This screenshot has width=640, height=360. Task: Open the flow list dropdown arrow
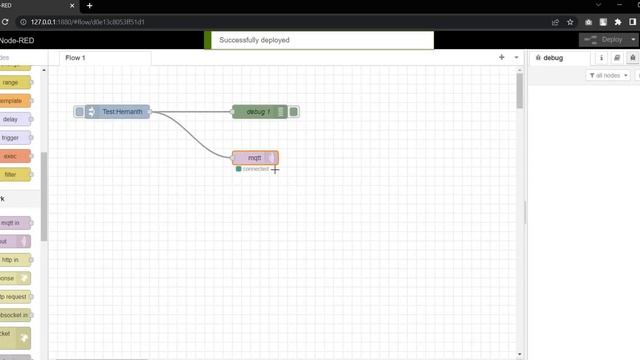(516, 58)
